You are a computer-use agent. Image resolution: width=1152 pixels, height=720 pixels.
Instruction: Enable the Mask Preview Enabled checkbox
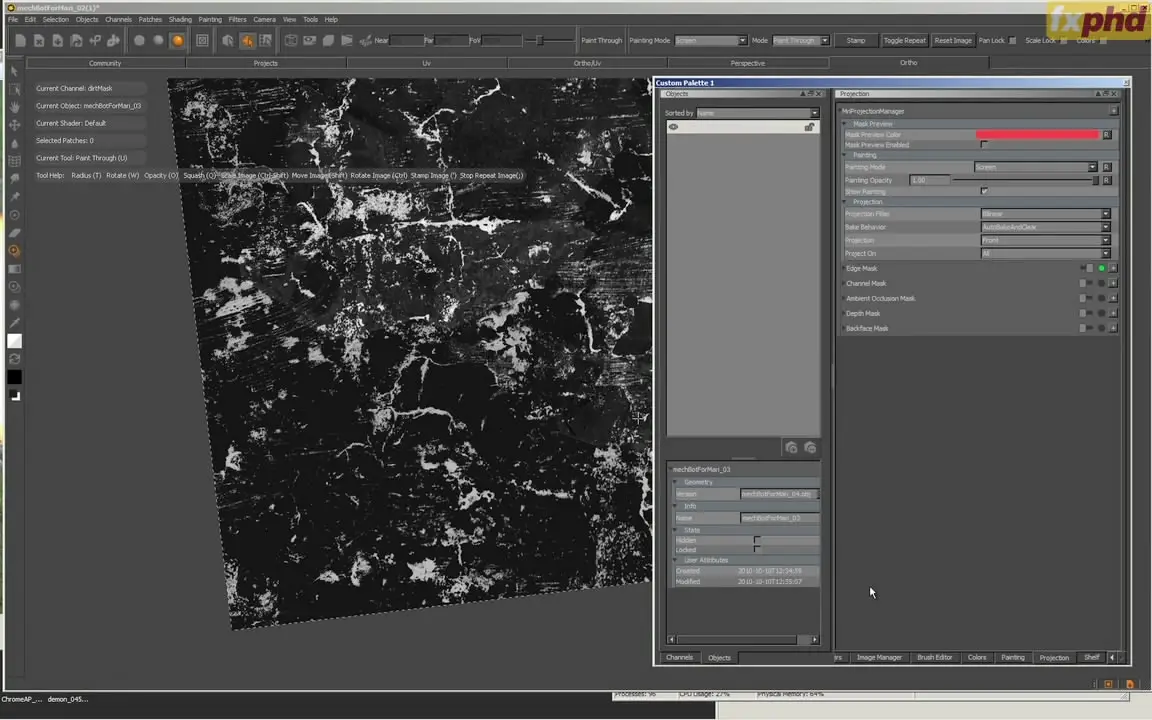(x=983, y=145)
